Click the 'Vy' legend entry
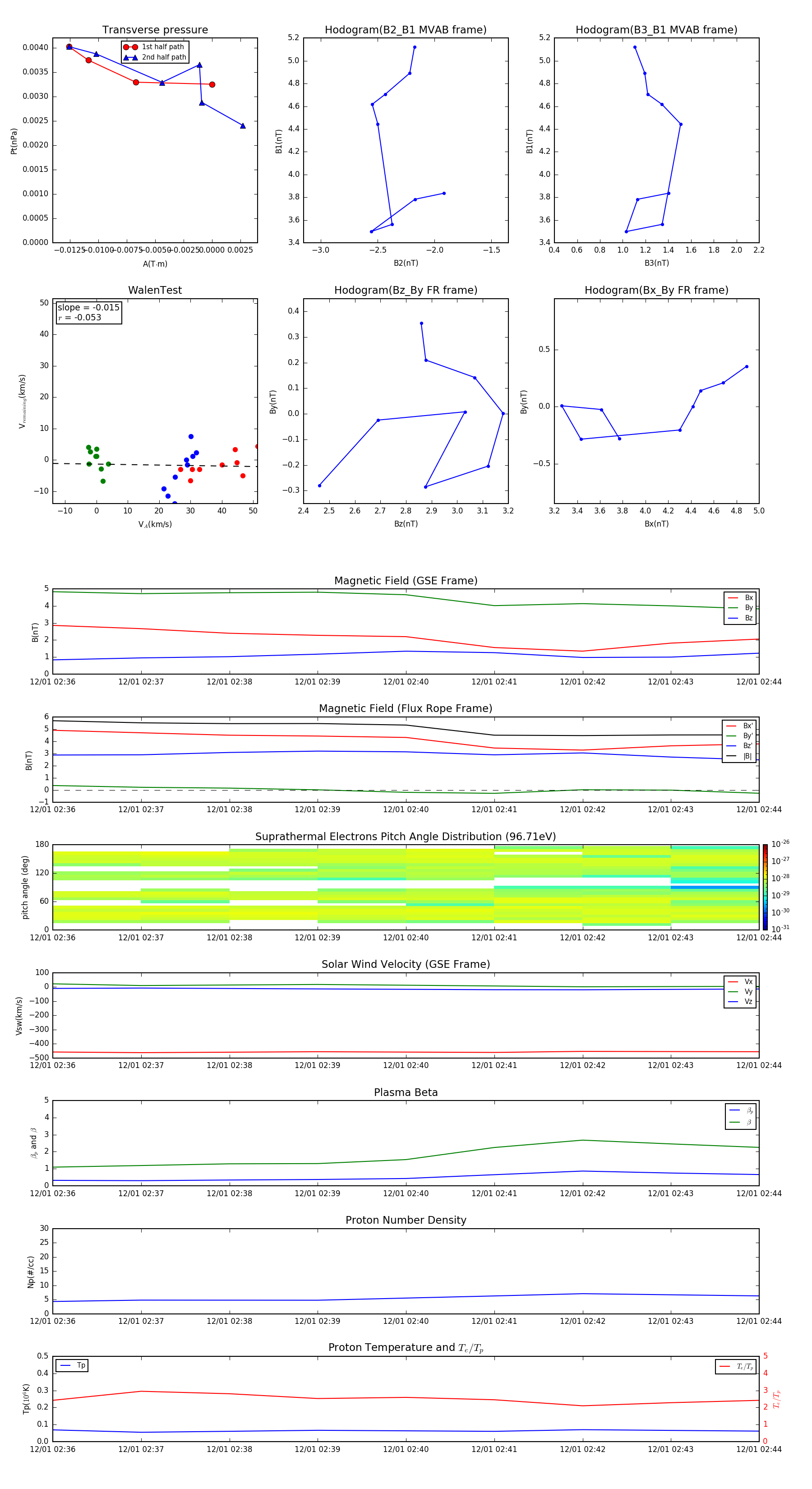 coord(740,991)
